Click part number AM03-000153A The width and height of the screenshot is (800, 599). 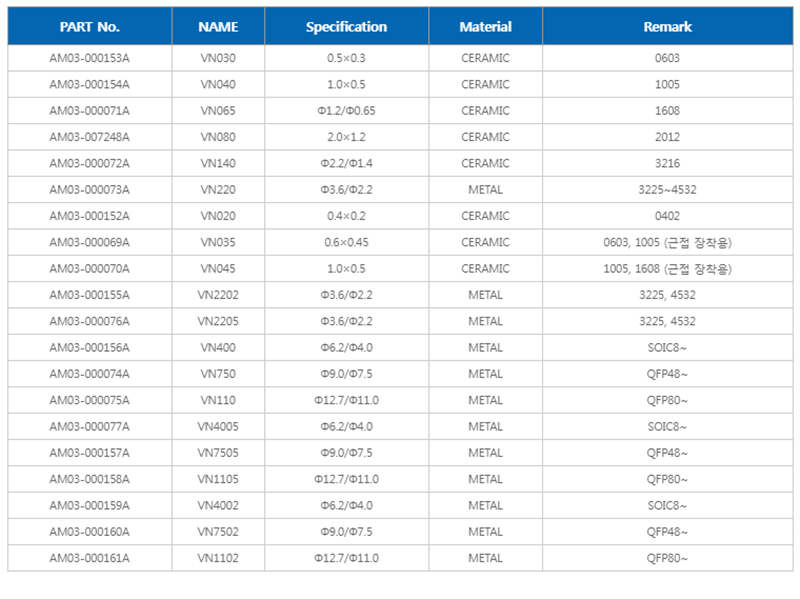89,58
